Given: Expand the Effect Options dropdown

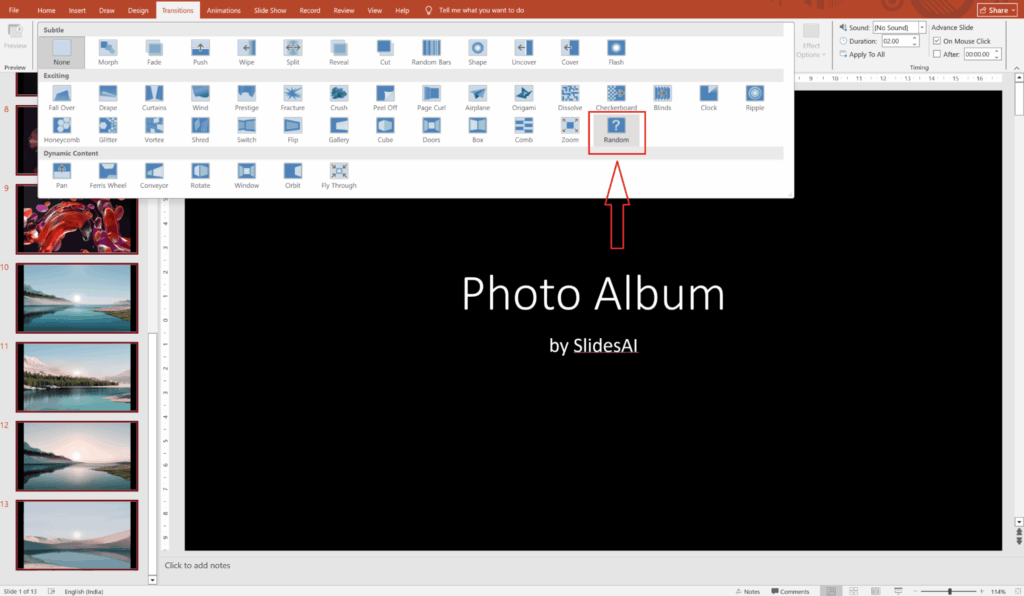Looking at the screenshot, I should coord(810,45).
